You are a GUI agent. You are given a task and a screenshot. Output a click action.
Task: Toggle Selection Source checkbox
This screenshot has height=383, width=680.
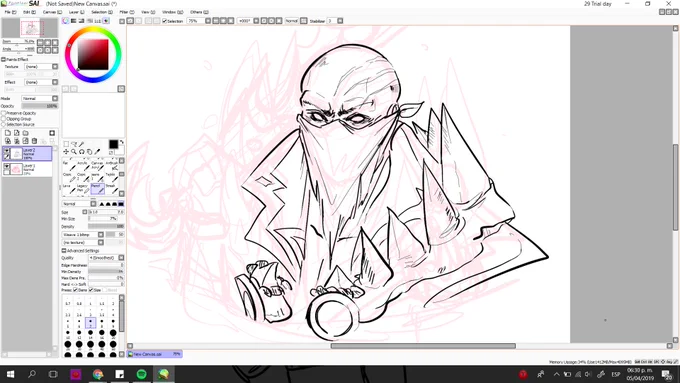(4, 124)
